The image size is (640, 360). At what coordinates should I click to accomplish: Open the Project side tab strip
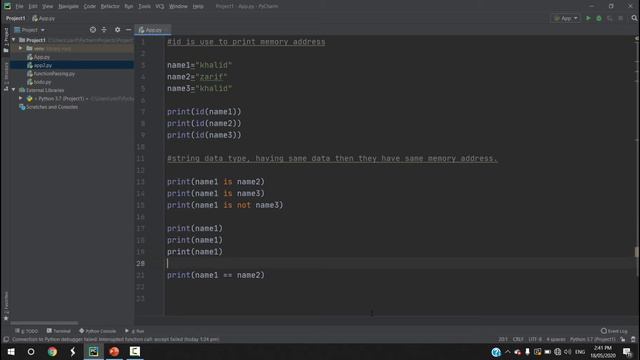pyautogui.click(x=6, y=40)
